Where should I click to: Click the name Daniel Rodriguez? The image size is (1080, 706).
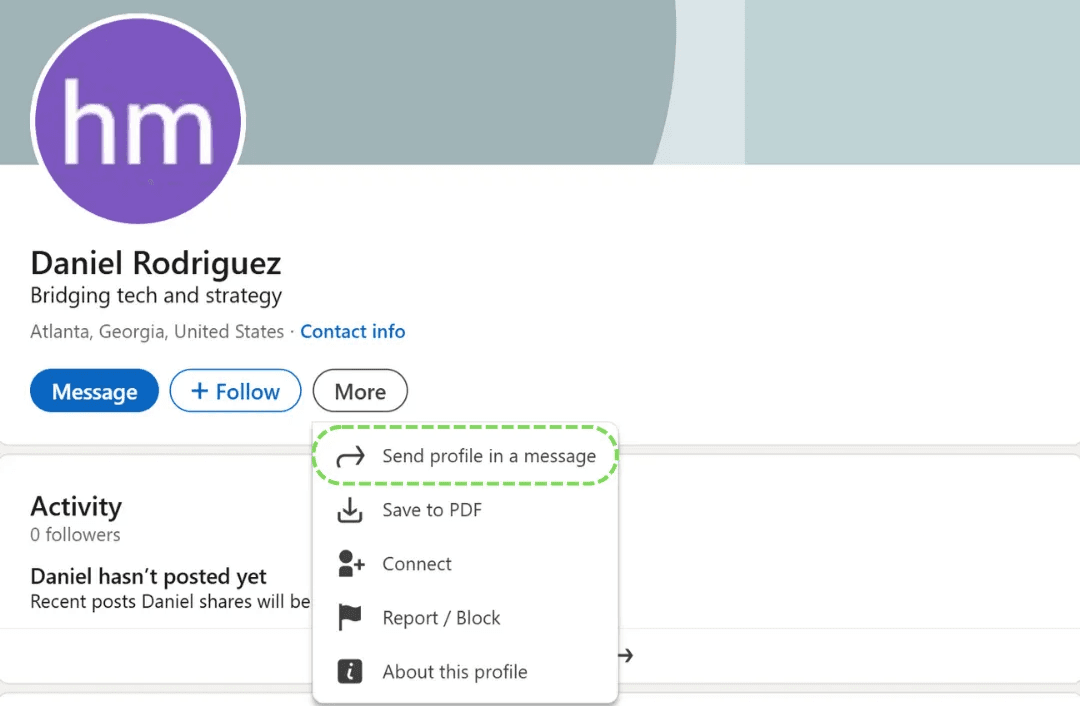[155, 262]
